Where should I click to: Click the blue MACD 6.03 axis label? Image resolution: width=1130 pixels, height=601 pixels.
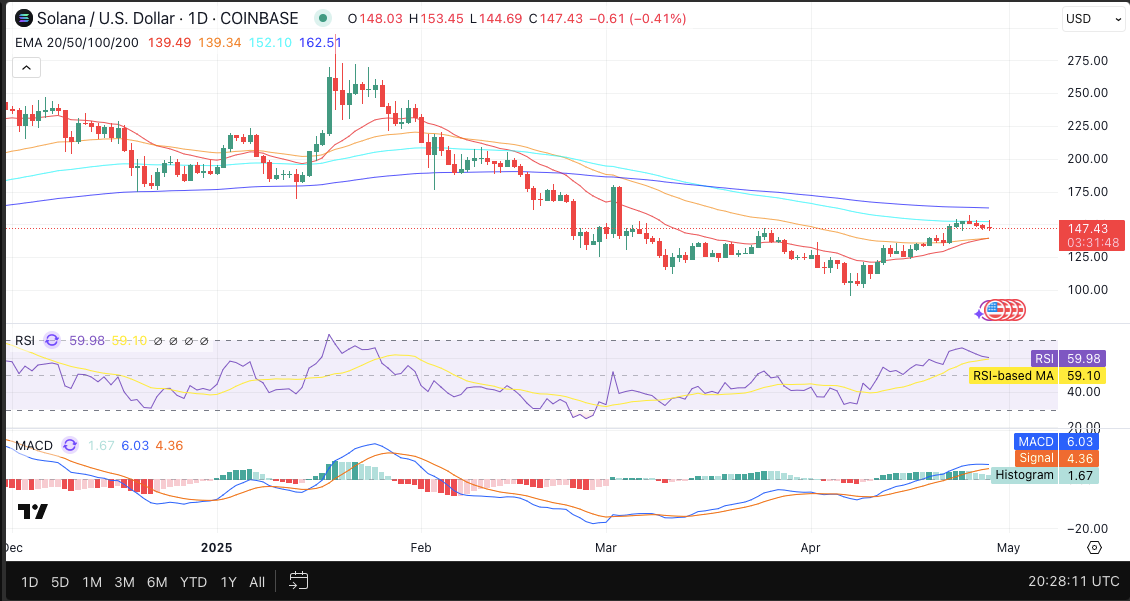point(1056,441)
